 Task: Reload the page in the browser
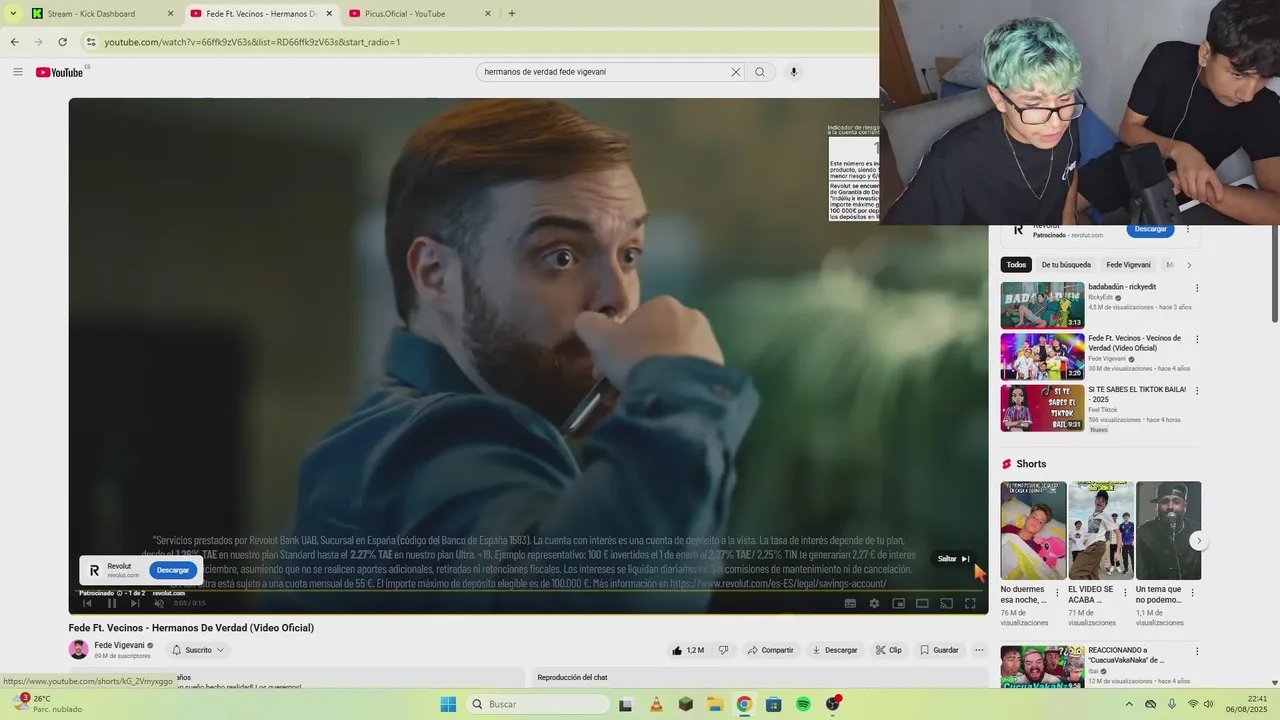click(x=62, y=42)
